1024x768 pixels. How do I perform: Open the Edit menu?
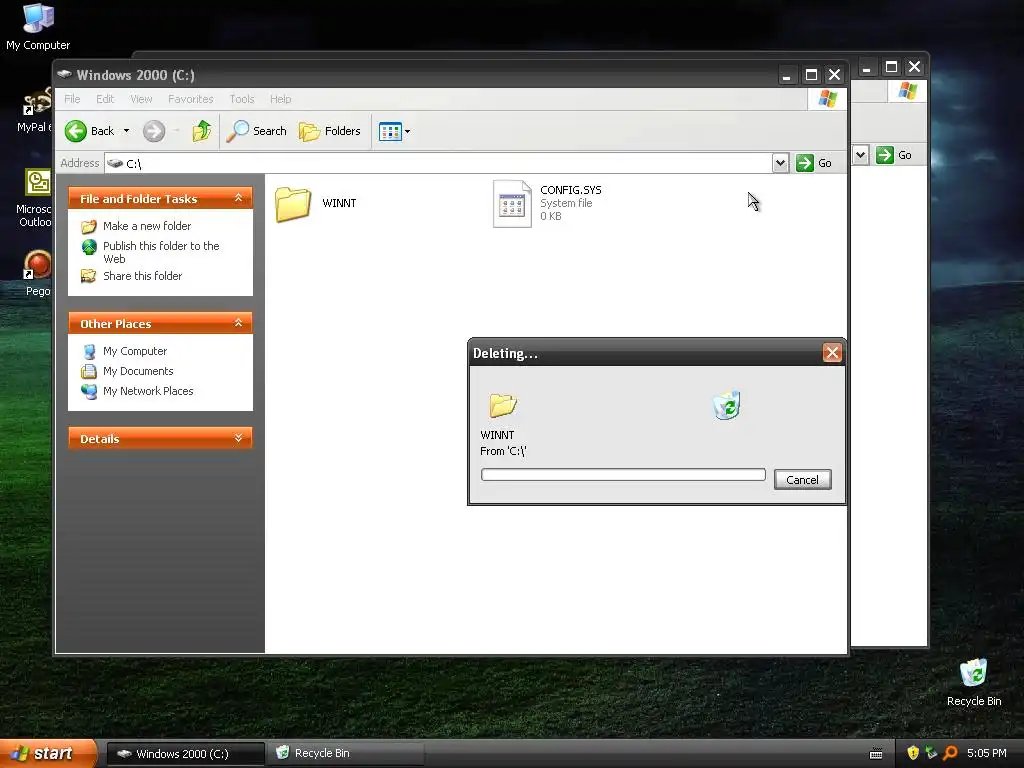click(x=105, y=99)
